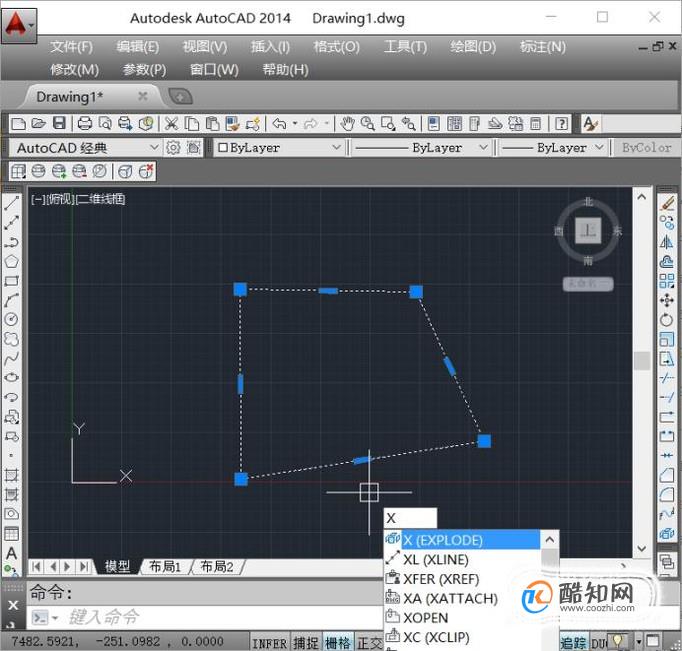682x651 pixels.
Task: Switch to the 模型 model tab
Action: [x=117, y=567]
